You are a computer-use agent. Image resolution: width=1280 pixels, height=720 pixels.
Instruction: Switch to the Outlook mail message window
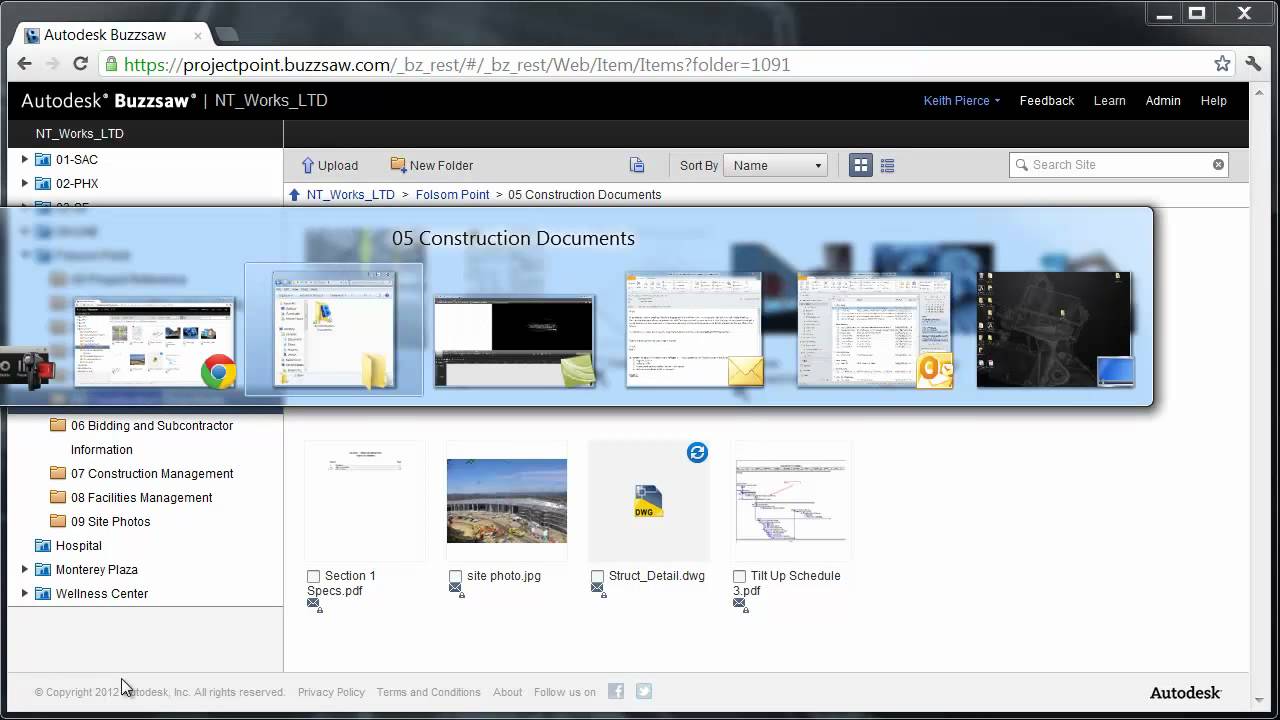coord(694,329)
